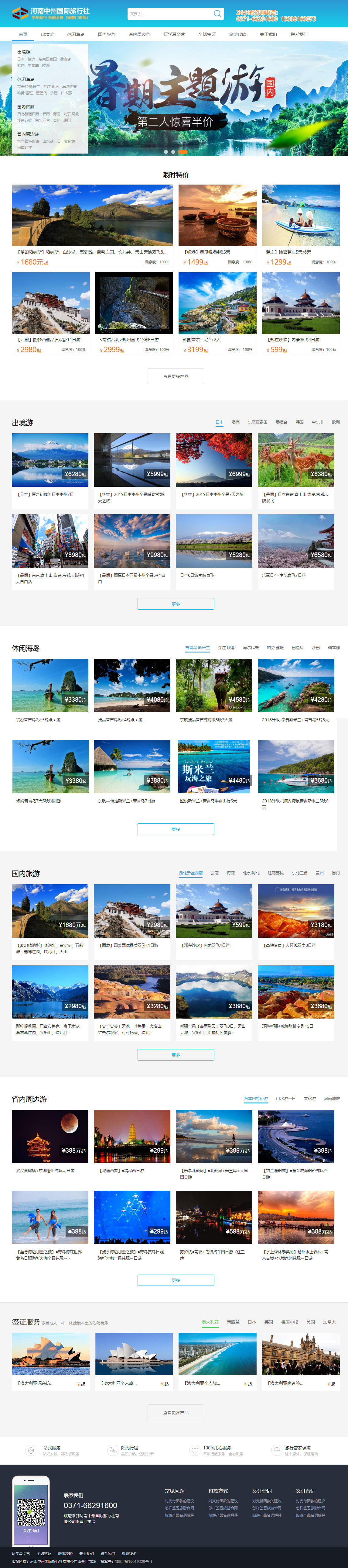The width and height of the screenshot is (348, 1568).
Task: Click the 更多 button under 休闲海岛
Action: pyautogui.click(x=175, y=829)
